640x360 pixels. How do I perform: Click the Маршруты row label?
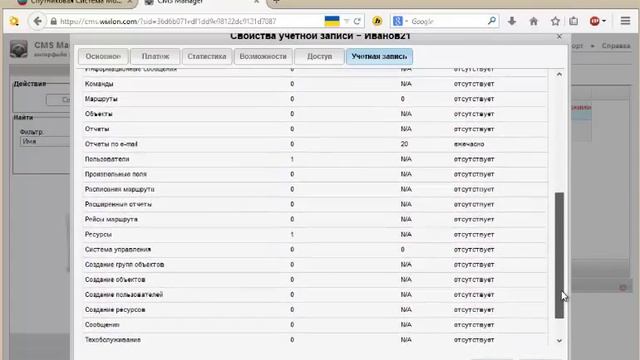pyautogui.click(x=101, y=99)
